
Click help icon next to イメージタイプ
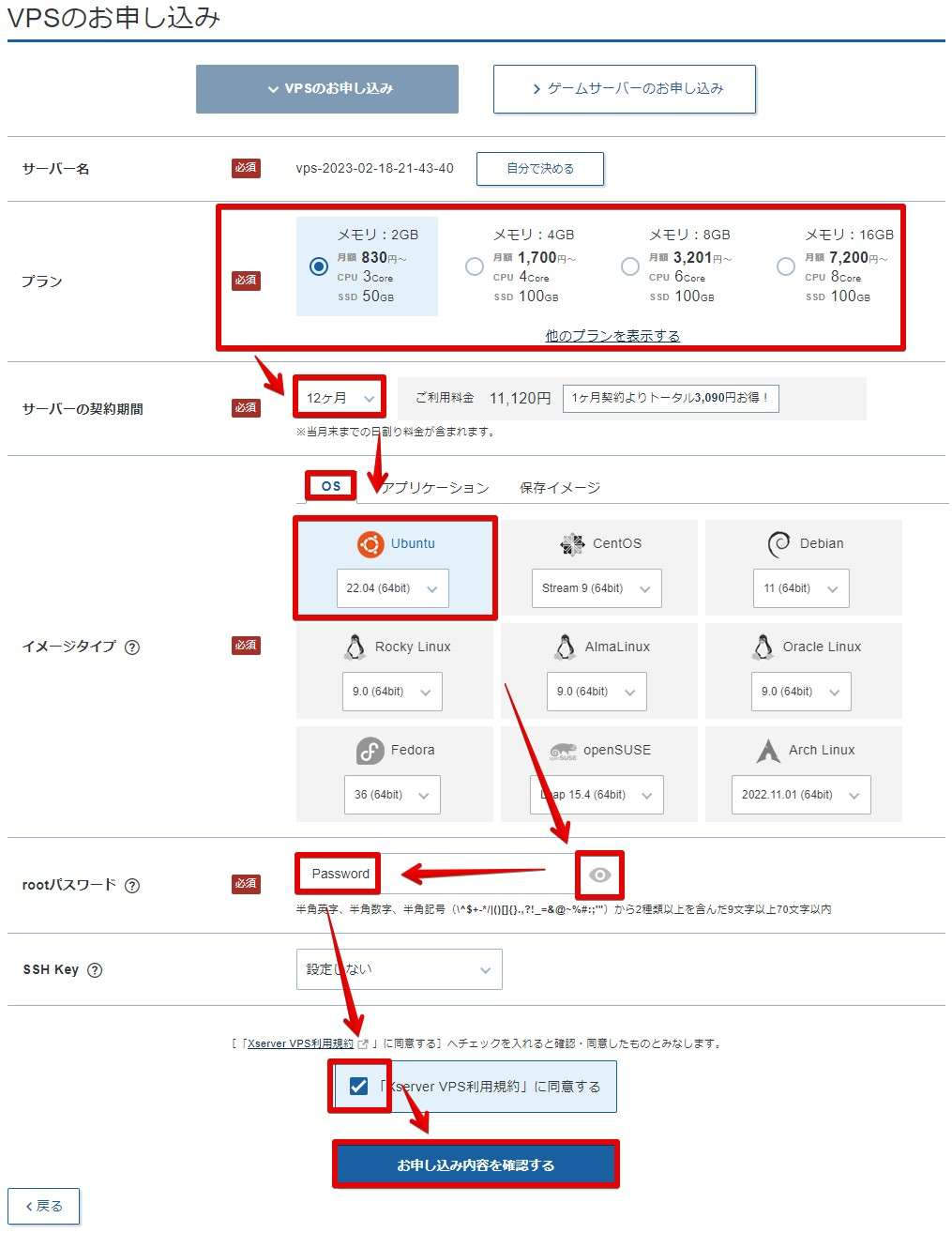[132, 647]
